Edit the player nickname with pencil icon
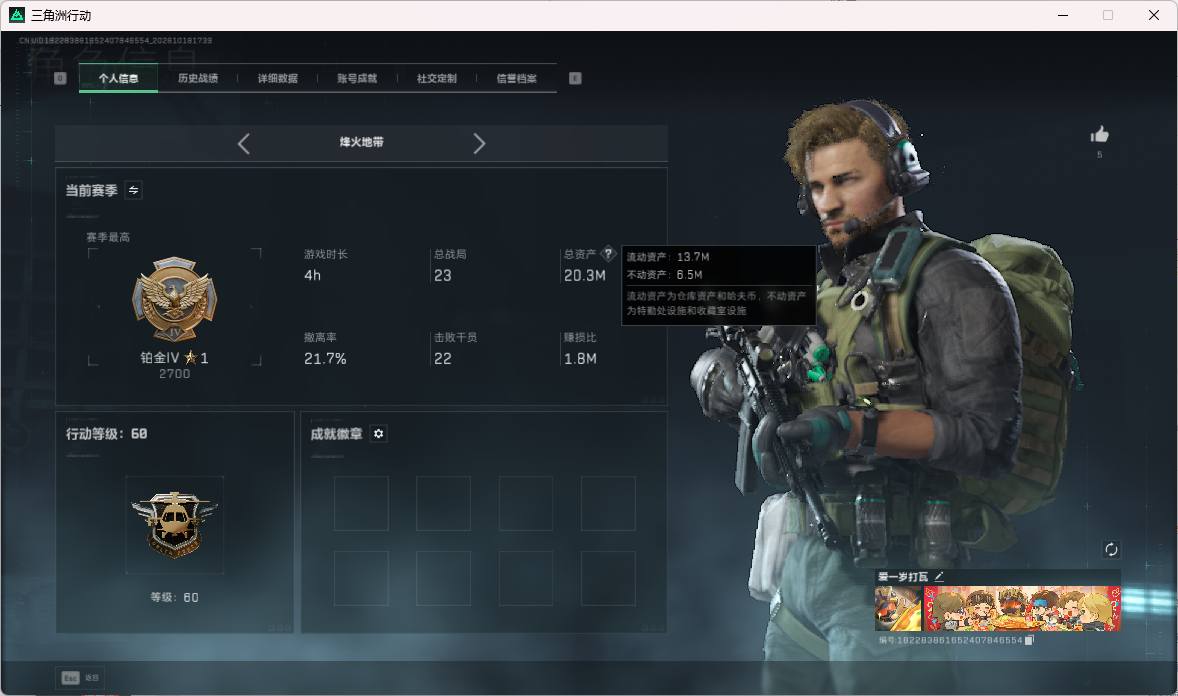The width and height of the screenshot is (1178, 696). coord(939,576)
